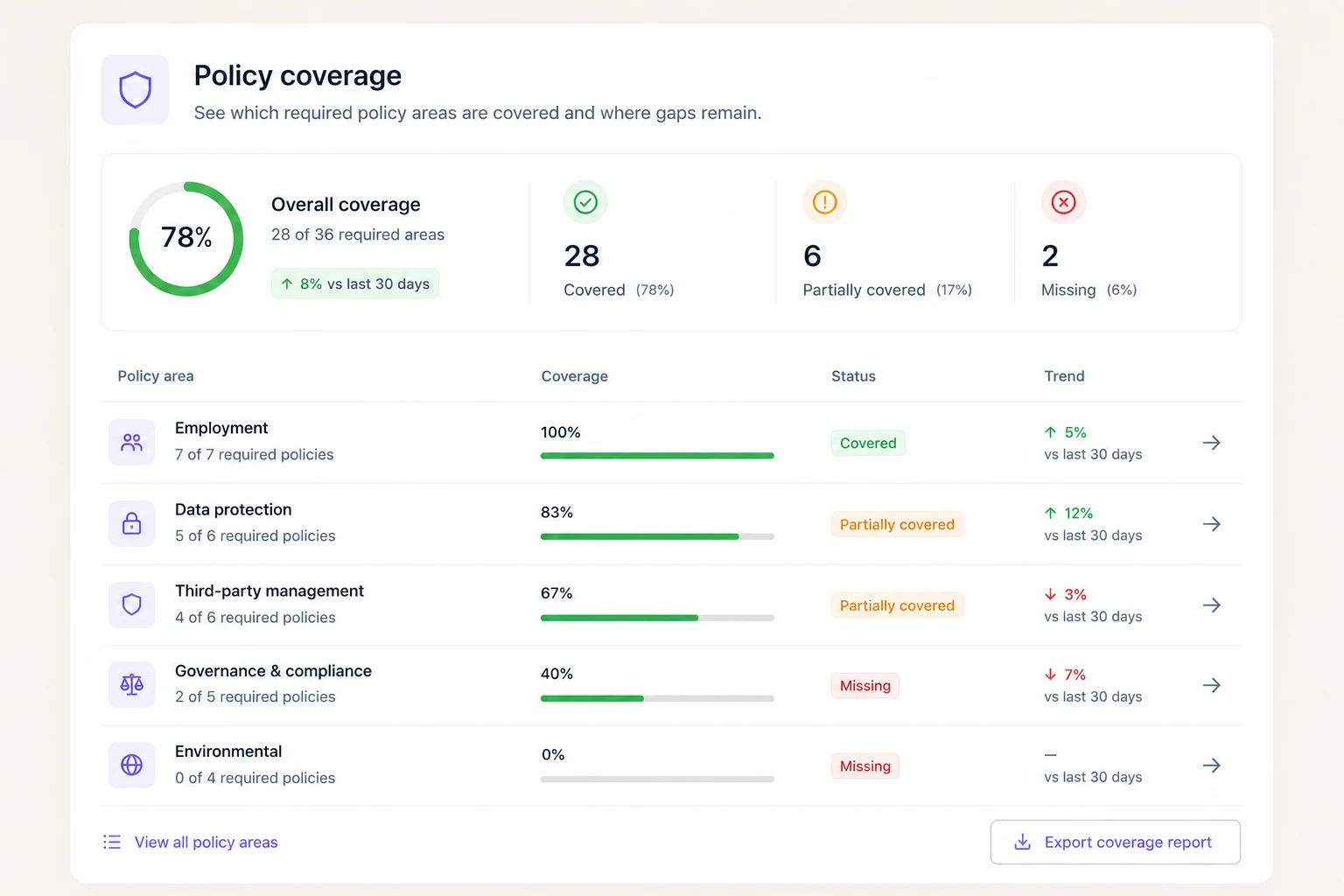Click the Data protection lock icon
The image size is (1344, 896).
132,524
